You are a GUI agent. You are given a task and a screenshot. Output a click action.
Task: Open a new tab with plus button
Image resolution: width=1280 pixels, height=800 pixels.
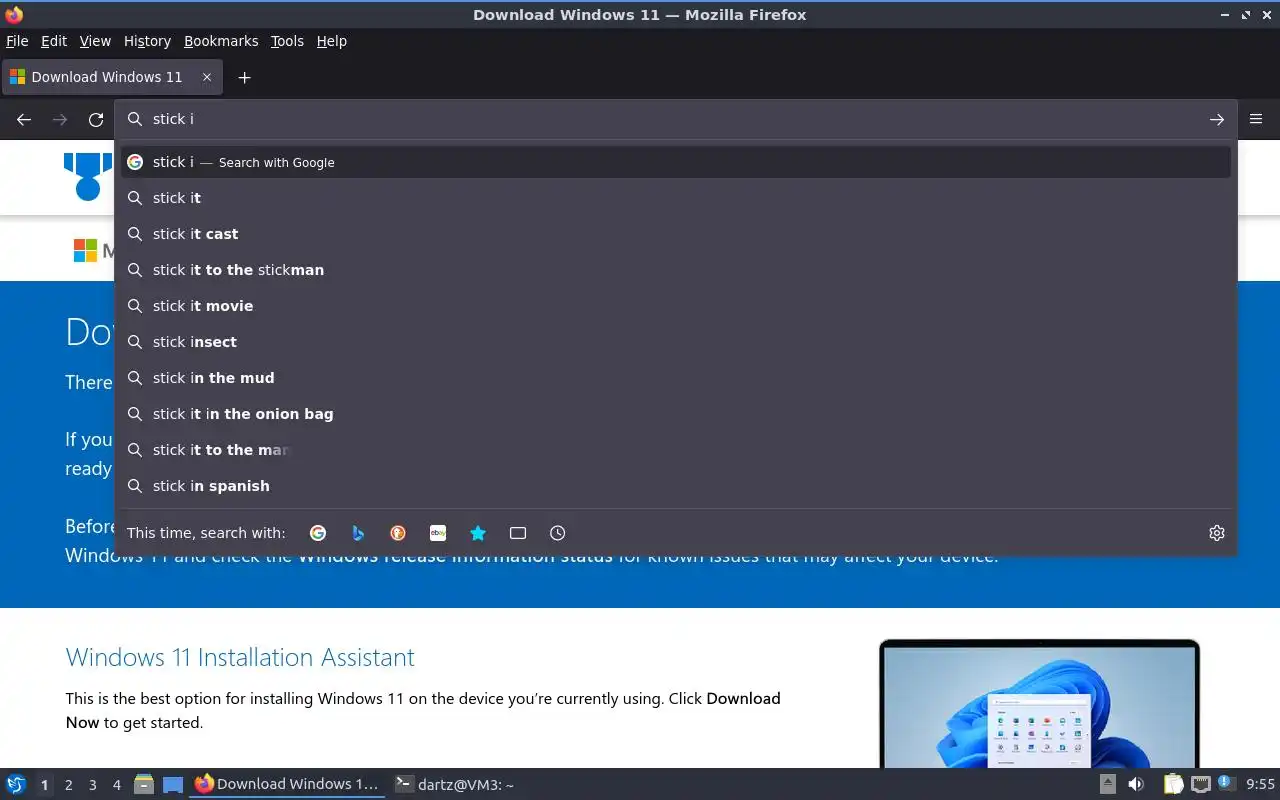coord(244,77)
